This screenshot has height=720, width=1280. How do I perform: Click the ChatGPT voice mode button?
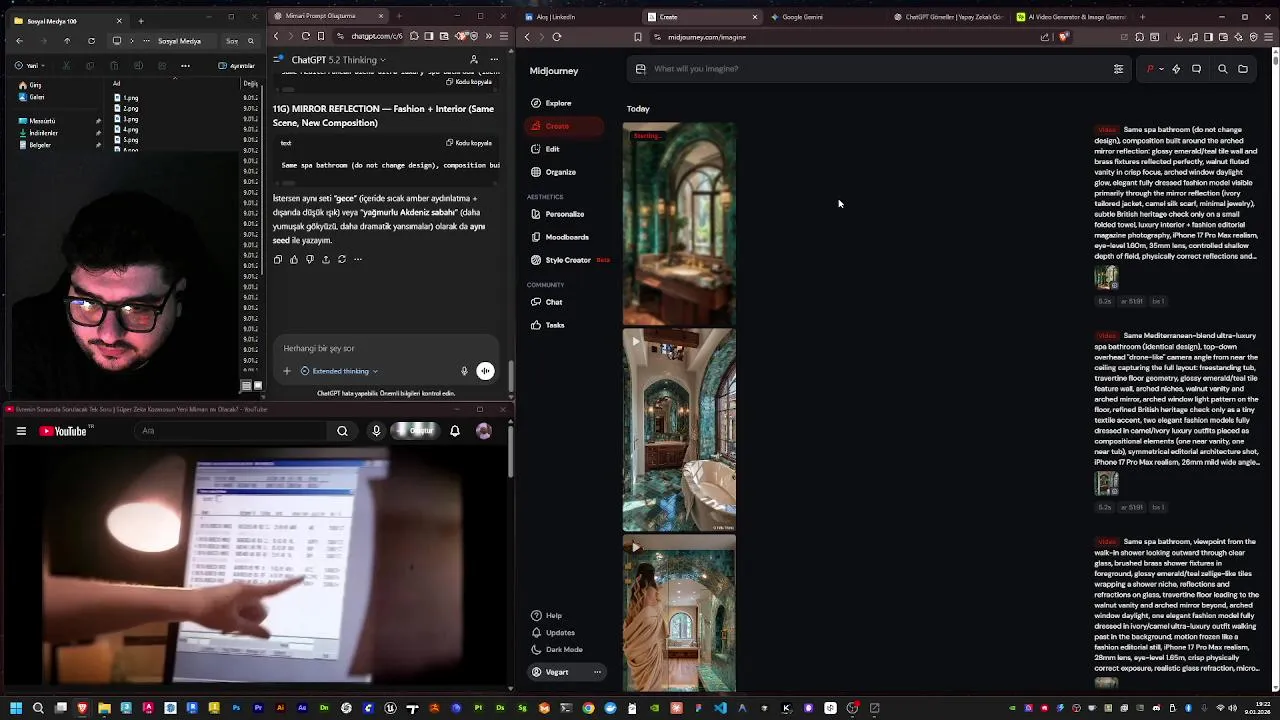485,371
